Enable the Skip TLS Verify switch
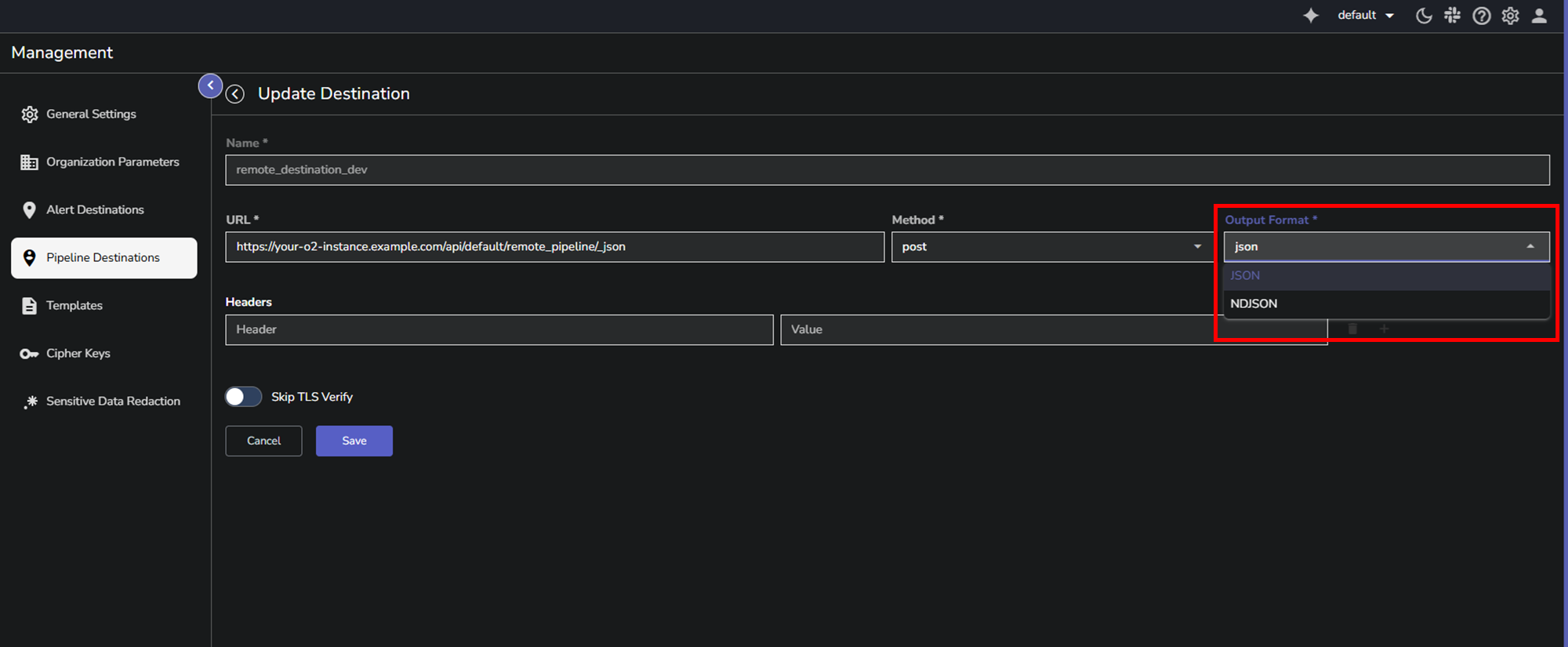 coord(244,397)
